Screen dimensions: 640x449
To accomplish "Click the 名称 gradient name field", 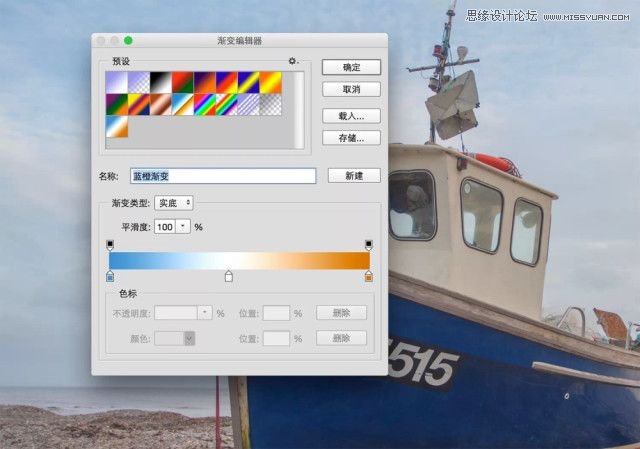I will pyautogui.click(x=223, y=176).
